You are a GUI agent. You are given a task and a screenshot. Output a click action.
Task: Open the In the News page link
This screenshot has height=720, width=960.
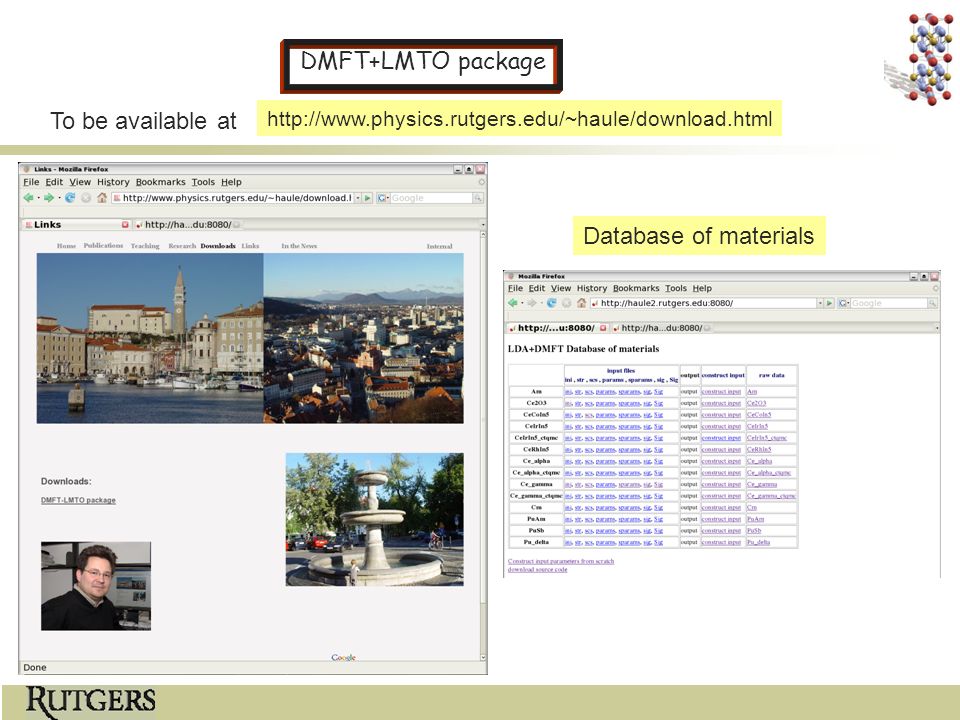point(299,246)
